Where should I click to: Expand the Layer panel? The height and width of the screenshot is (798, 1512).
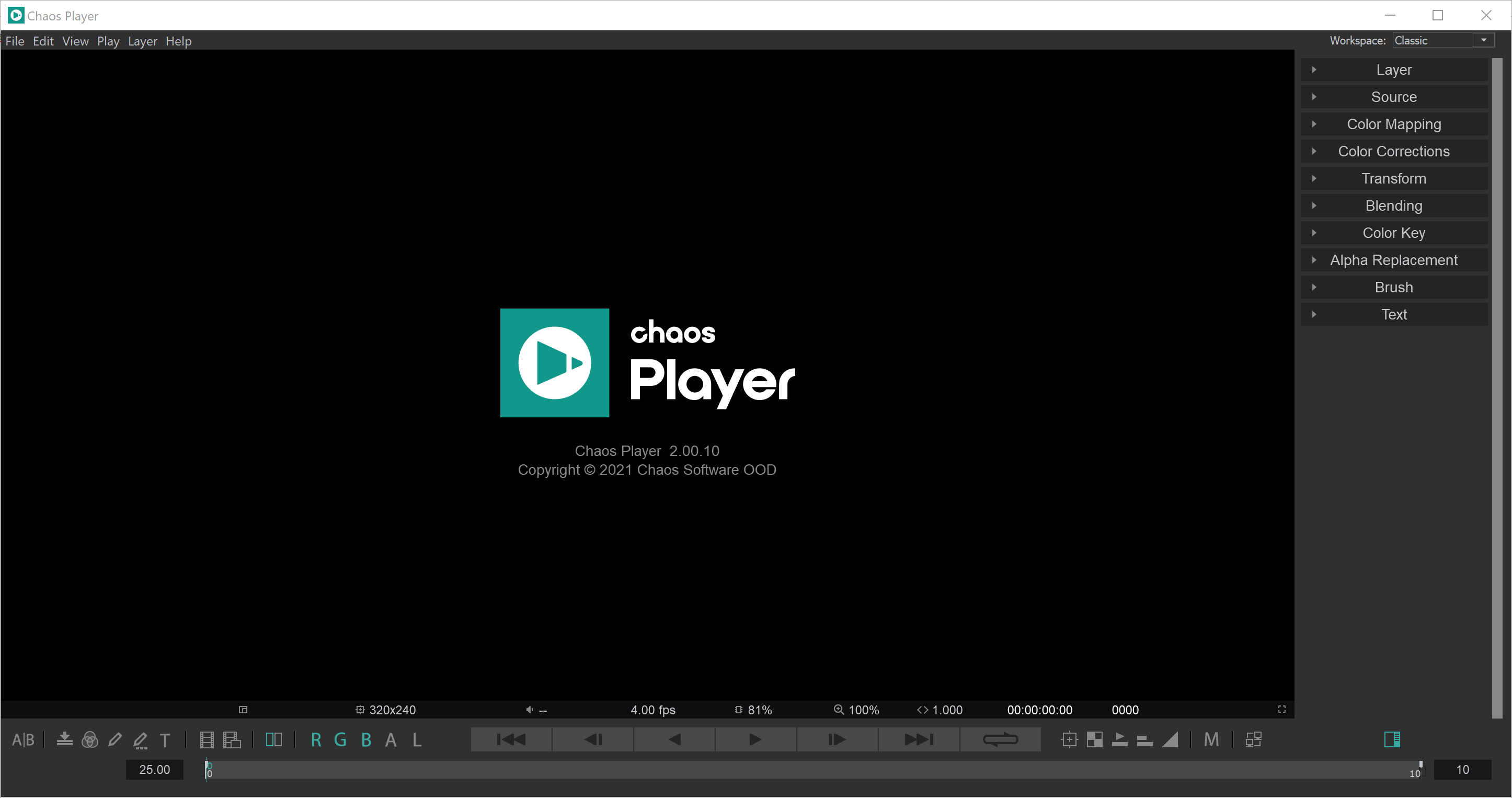(x=1394, y=70)
